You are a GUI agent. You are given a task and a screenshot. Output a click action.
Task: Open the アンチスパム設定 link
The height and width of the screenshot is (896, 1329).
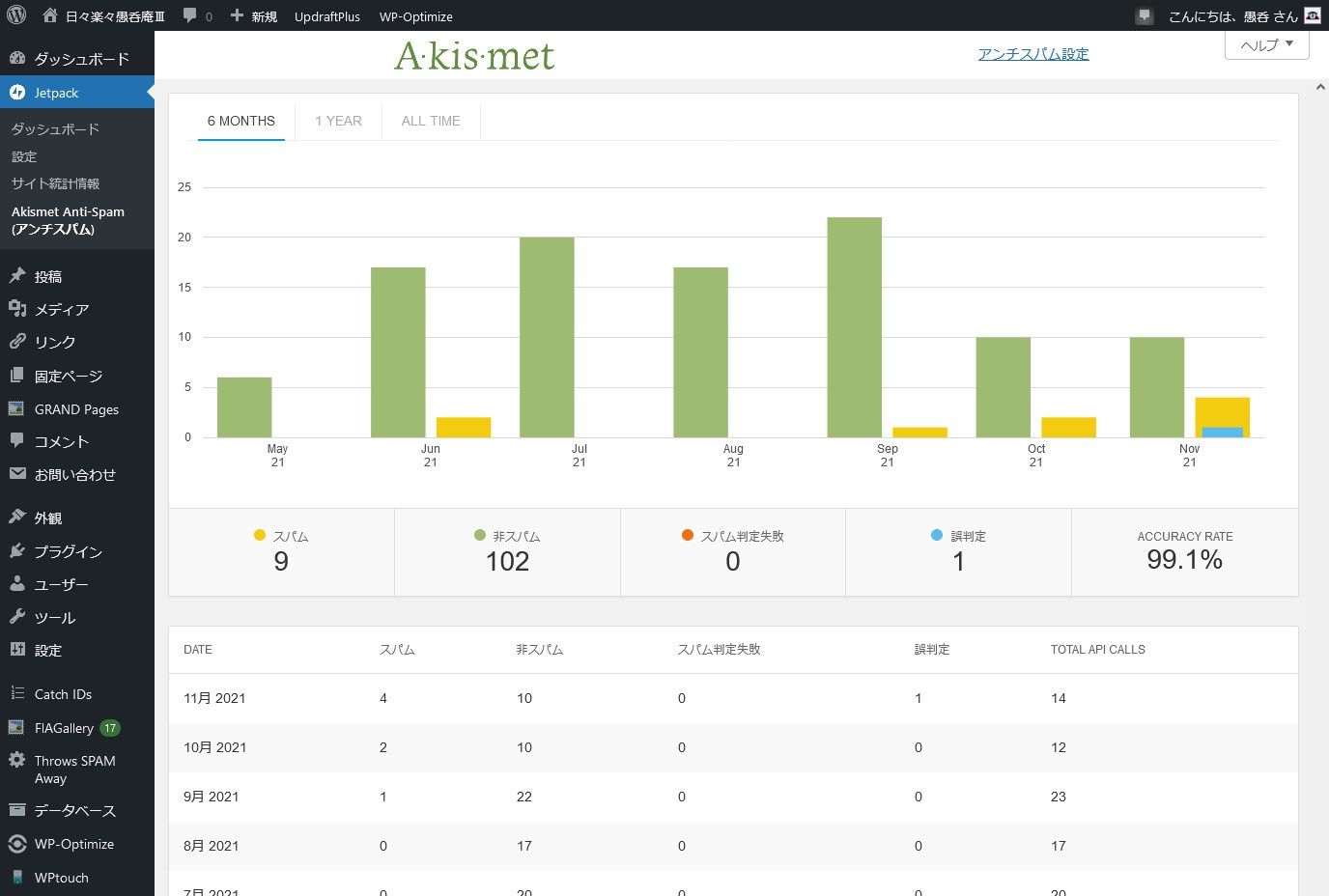coord(1032,54)
